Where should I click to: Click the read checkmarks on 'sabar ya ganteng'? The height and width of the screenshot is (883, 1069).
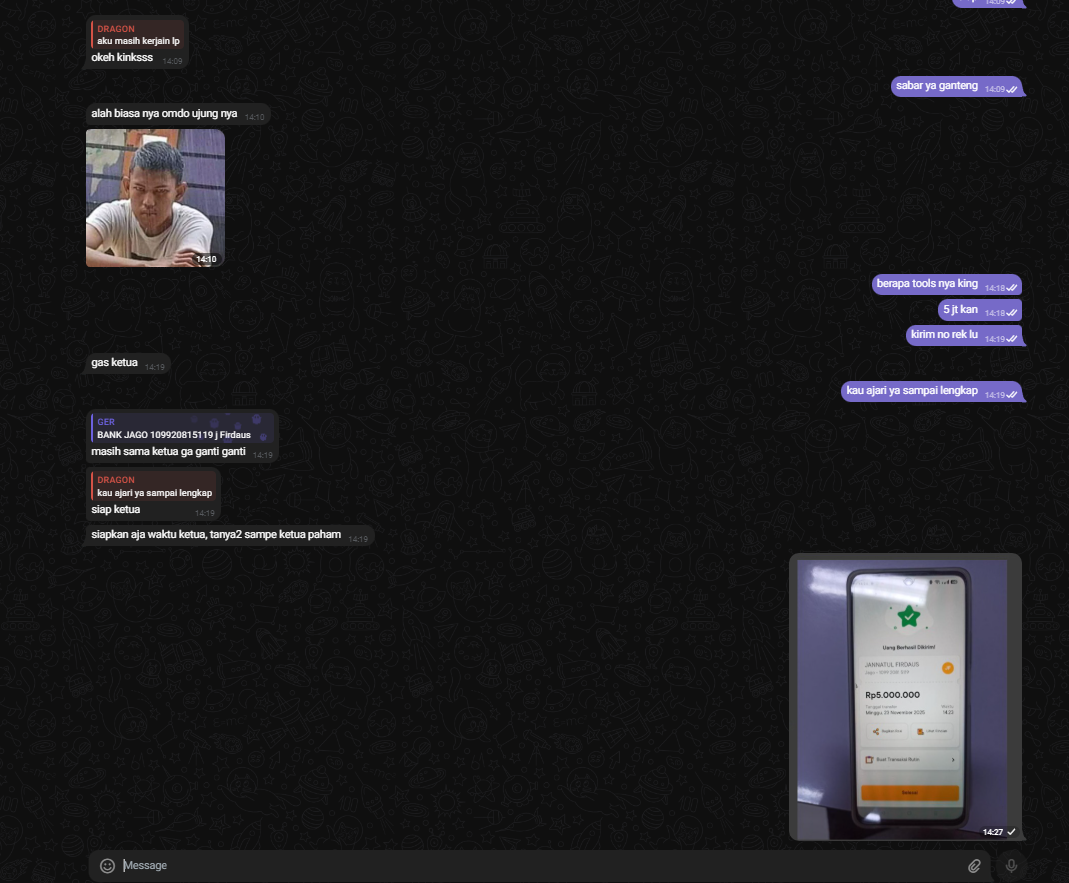[1011, 89]
